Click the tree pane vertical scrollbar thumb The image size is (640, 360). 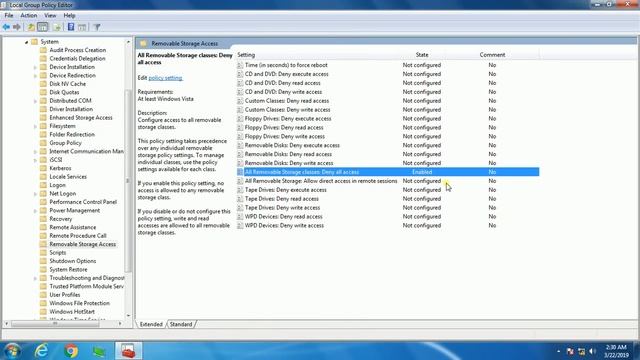pyautogui.click(x=128, y=180)
